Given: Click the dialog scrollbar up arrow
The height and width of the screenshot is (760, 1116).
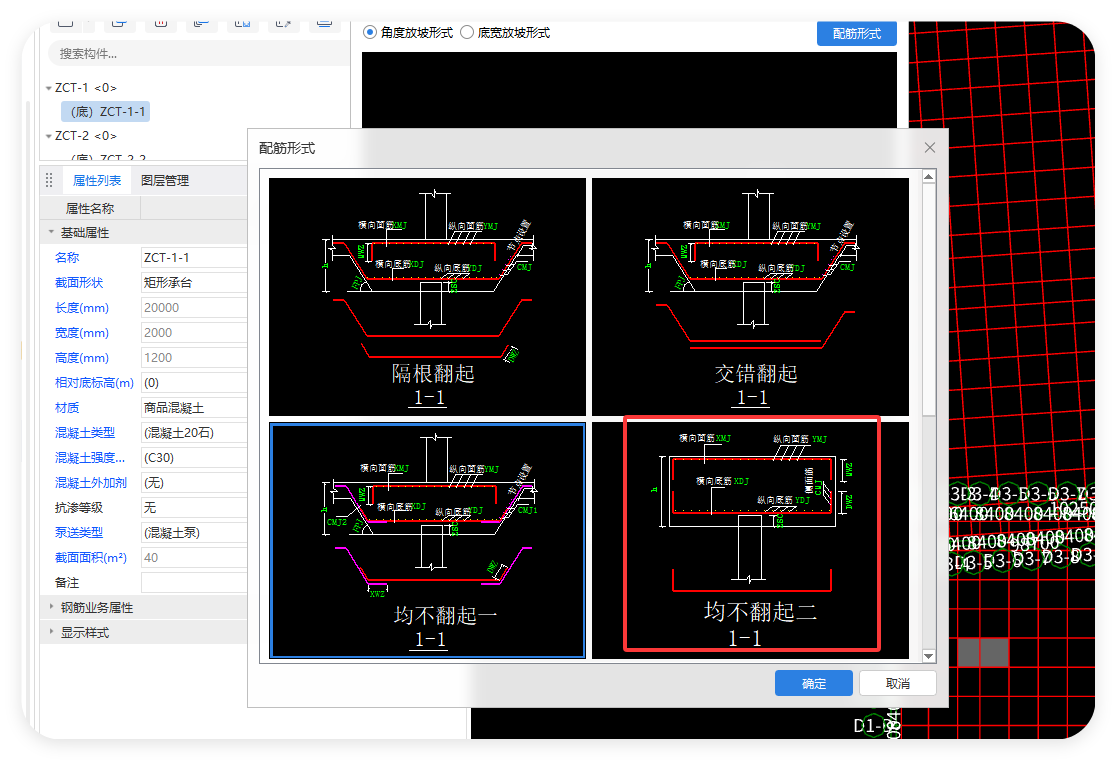Looking at the screenshot, I should 929,176.
